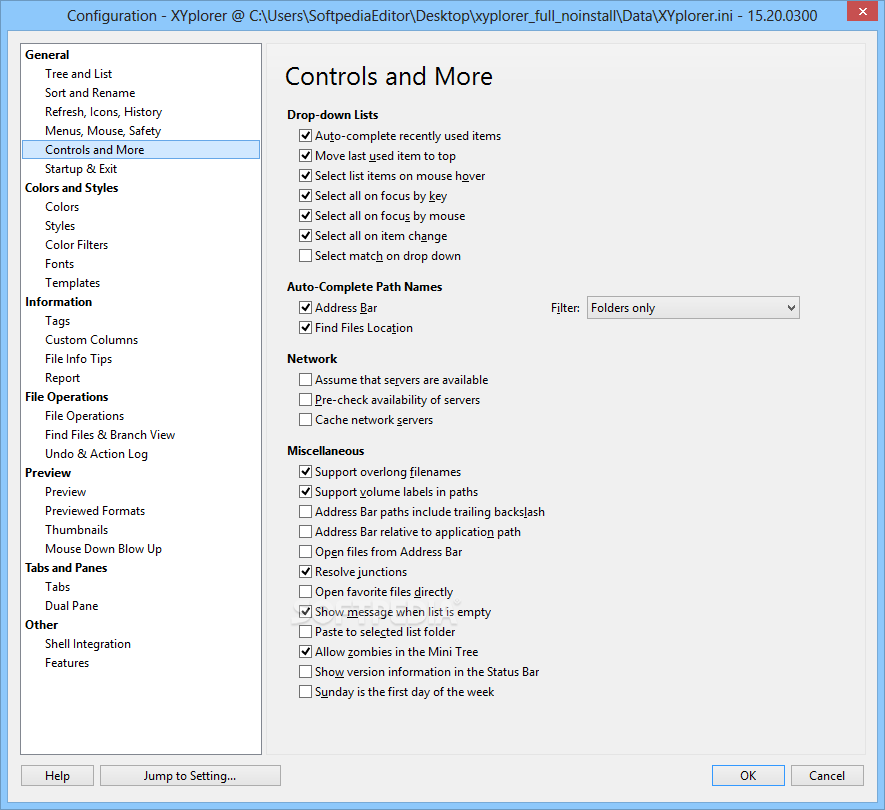Click the General section header
This screenshot has height=810, width=885.
[x=47, y=55]
